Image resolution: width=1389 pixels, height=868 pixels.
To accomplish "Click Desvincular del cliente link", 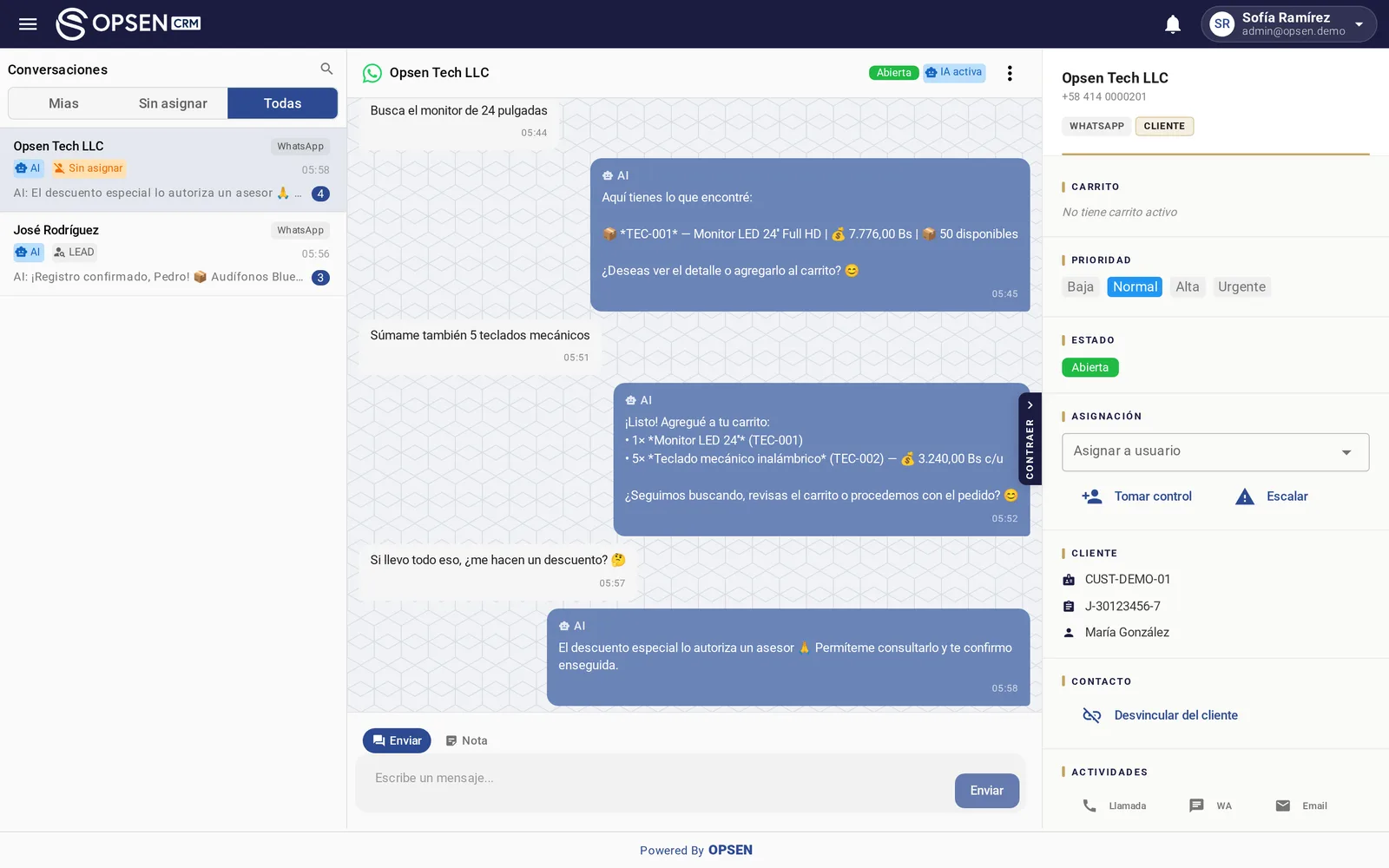I will point(1175,715).
